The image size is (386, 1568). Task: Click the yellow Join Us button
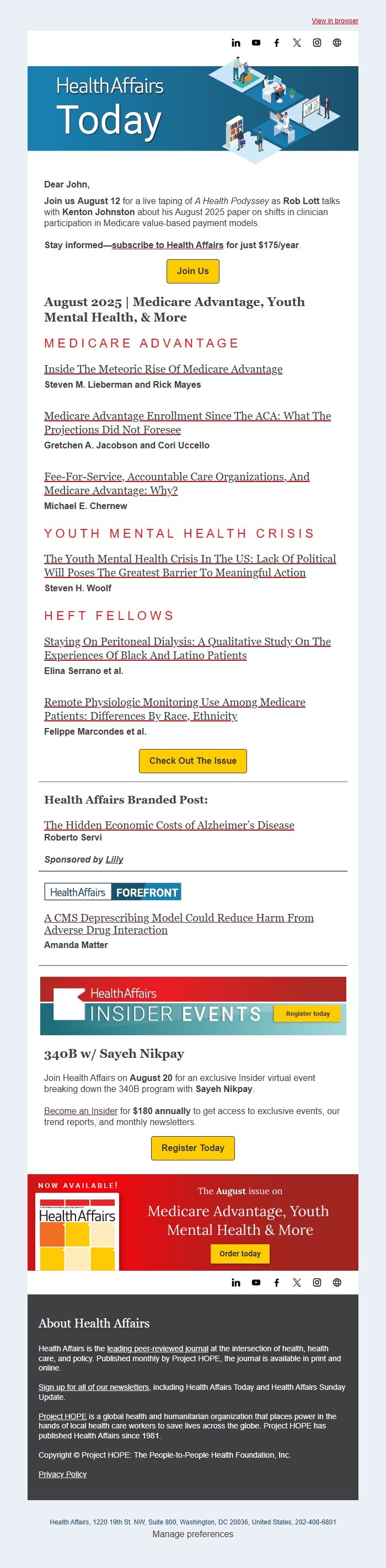(x=193, y=271)
